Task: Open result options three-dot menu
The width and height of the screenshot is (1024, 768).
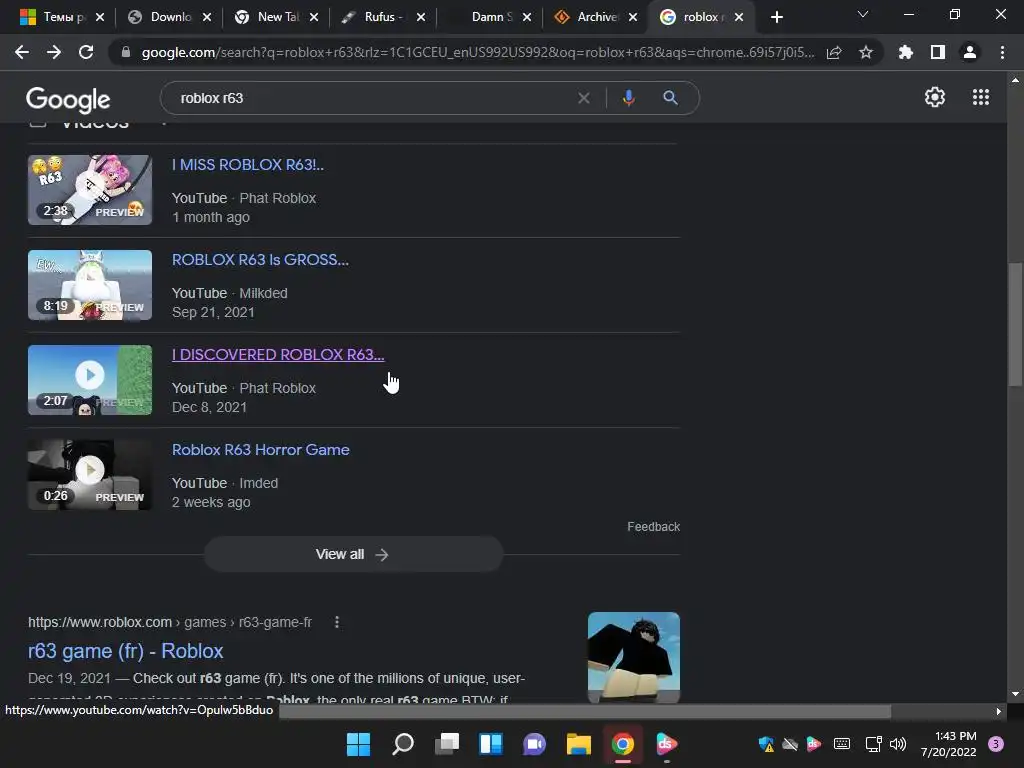Action: (337, 622)
